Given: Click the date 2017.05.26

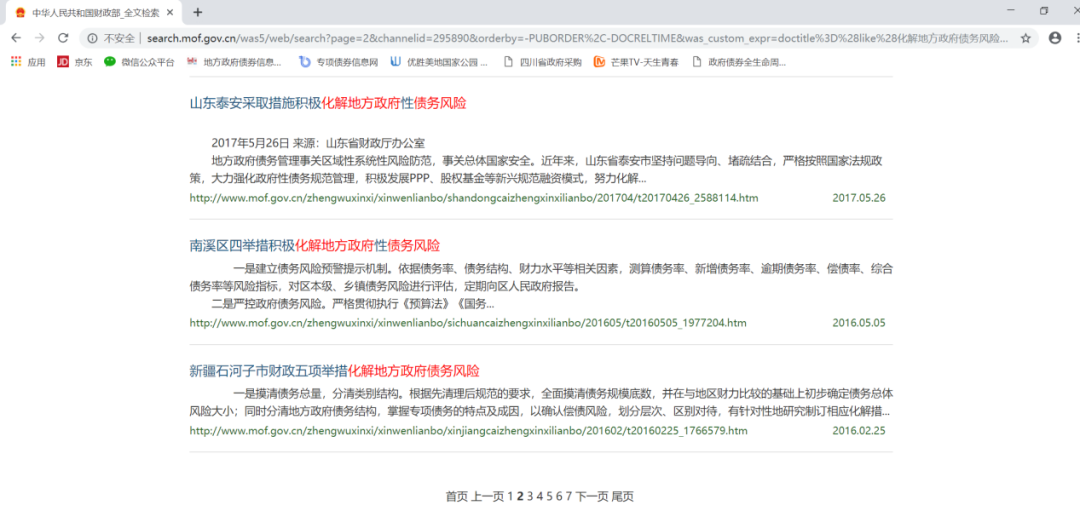Looking at the screenshot, I should click(859, 198).
